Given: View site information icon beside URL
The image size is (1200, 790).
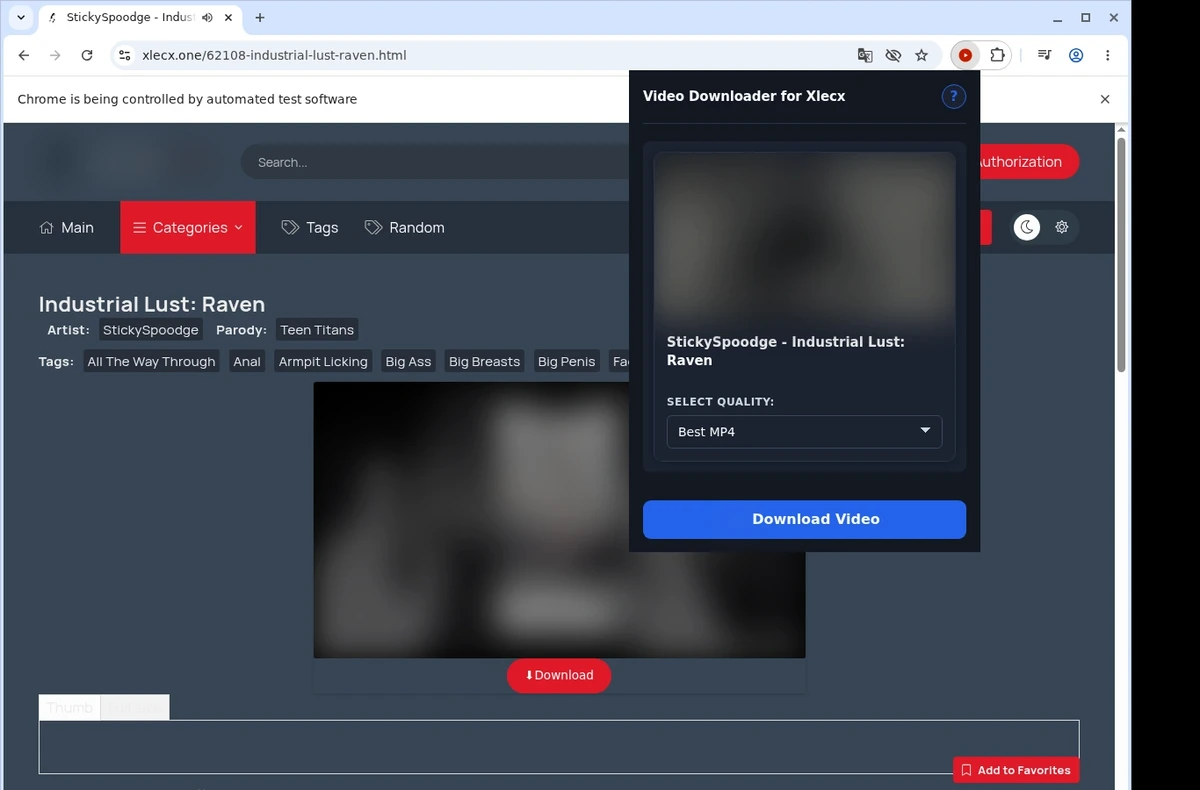Looking at the screenshot, I should point(124,56).
